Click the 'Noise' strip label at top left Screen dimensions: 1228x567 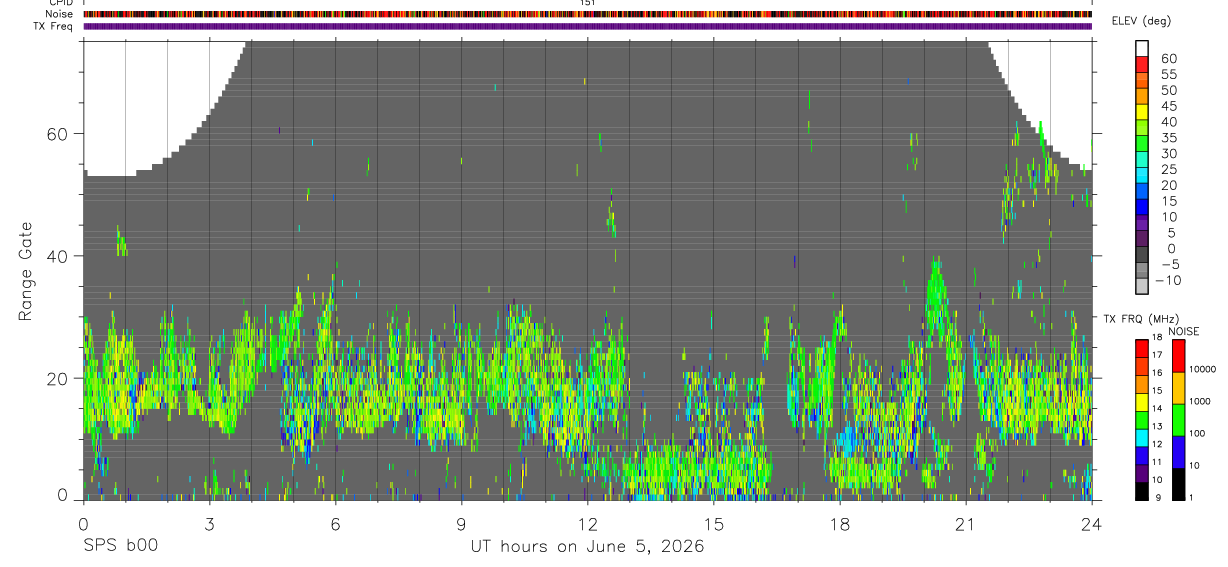pos(59,14)
